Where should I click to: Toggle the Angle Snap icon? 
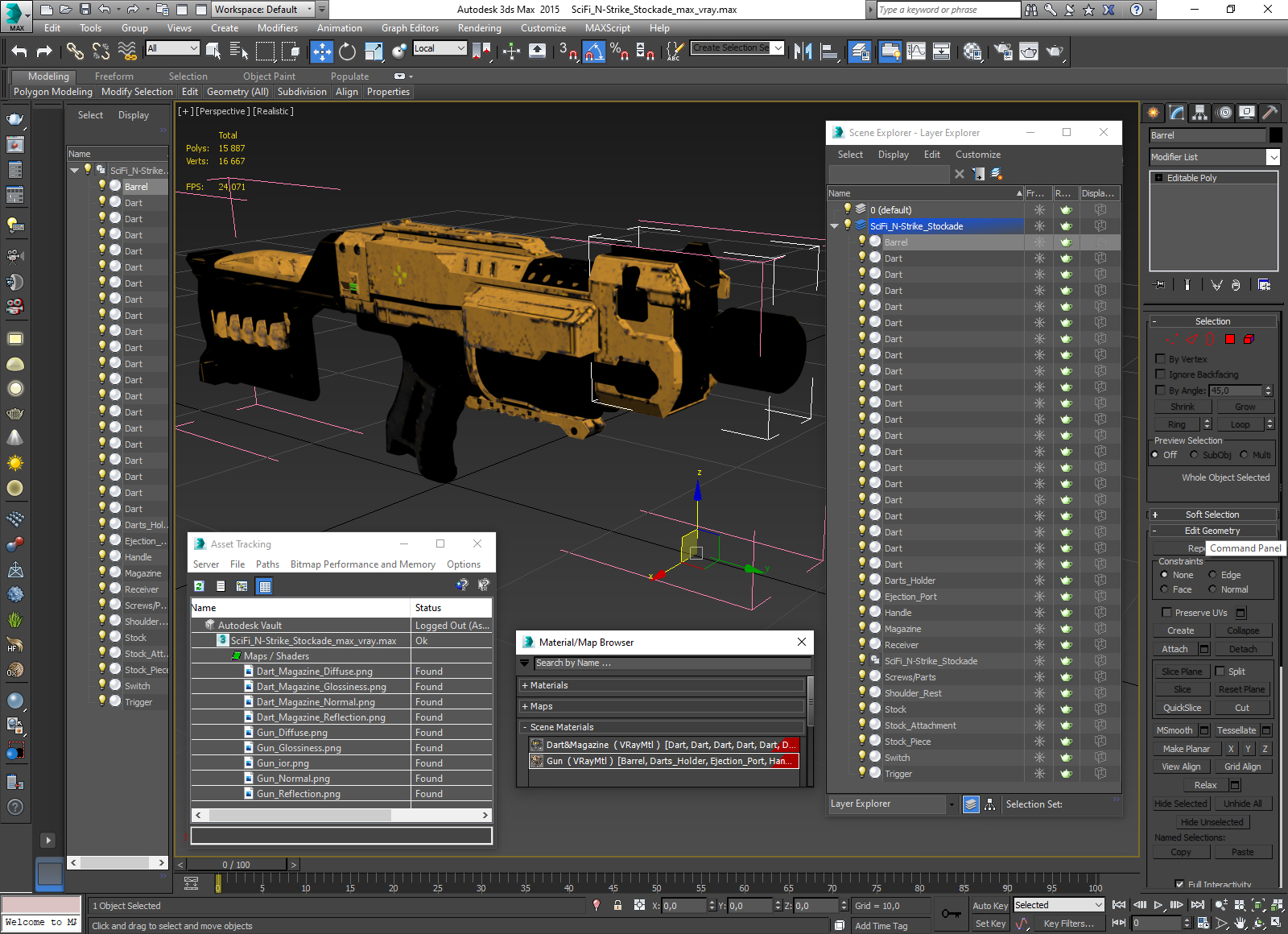pos(593,52)
